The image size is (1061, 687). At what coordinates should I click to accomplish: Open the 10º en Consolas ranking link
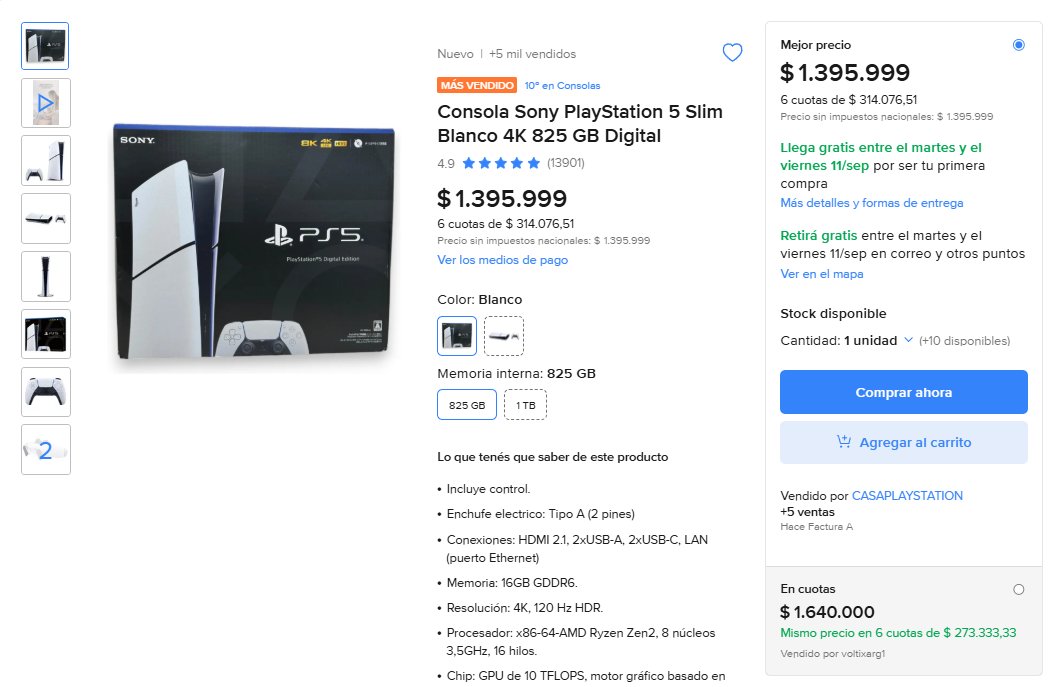click(x=562, y=85)
